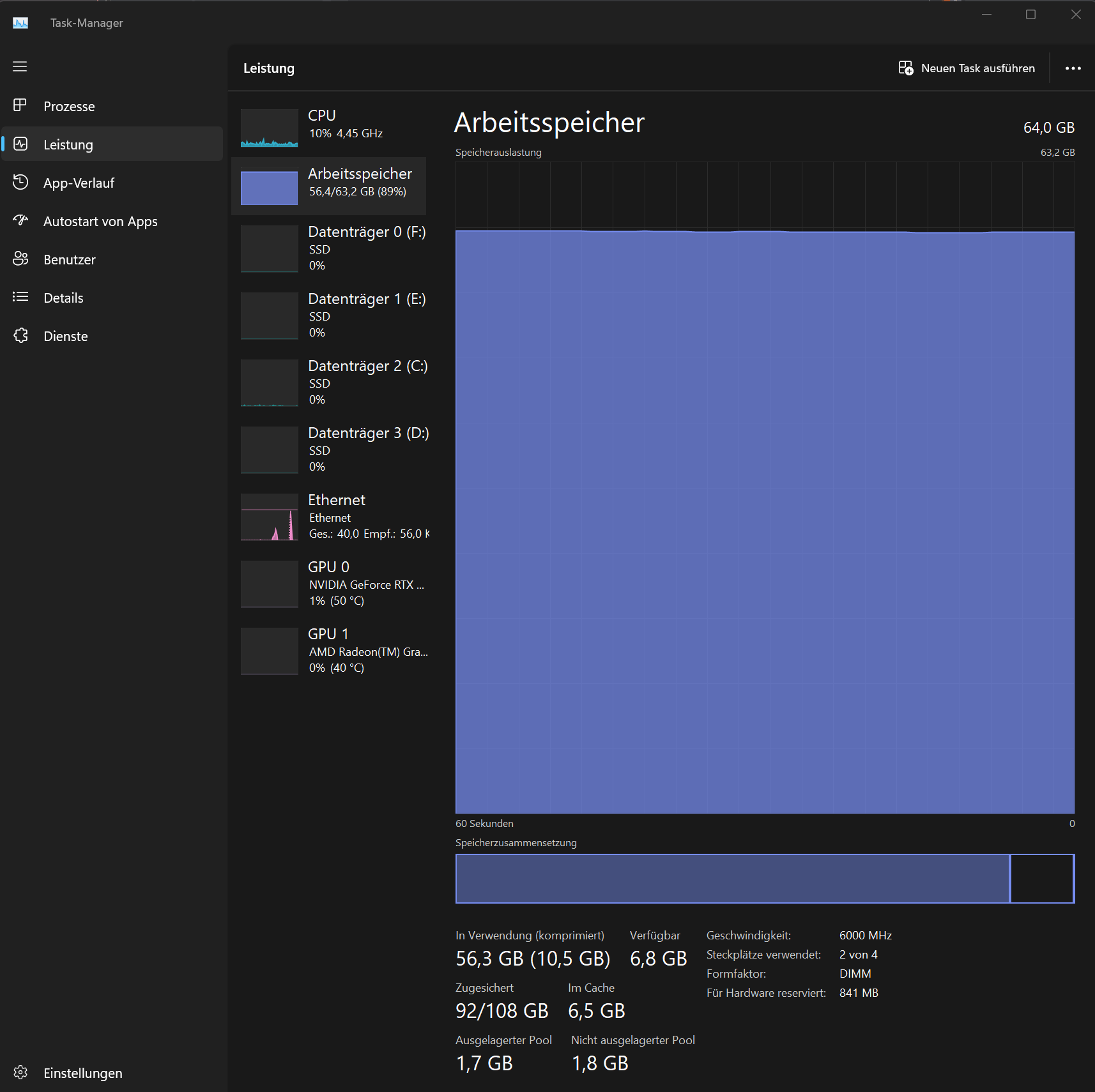The height and width of the screenshot is (1092, 1095).
Task: Click the 2 von 4 slots value
Action: [x=859, y=955]
